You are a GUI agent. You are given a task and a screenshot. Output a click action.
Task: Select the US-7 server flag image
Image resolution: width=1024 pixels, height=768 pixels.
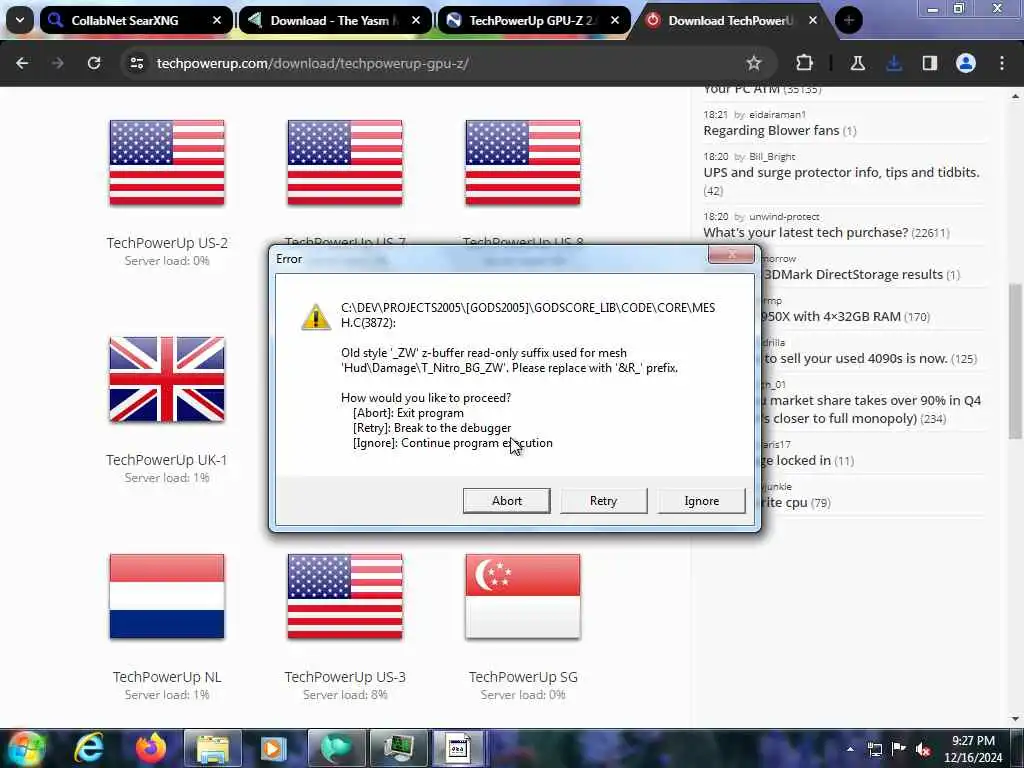345,162
